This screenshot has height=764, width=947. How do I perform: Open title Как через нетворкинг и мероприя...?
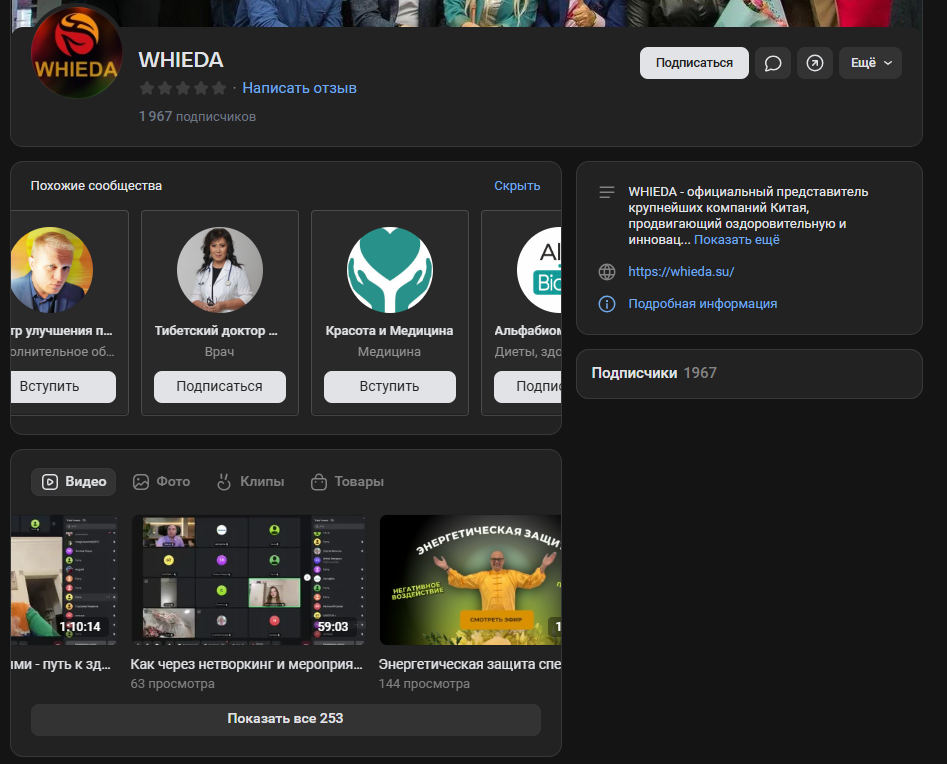[246, 664]
